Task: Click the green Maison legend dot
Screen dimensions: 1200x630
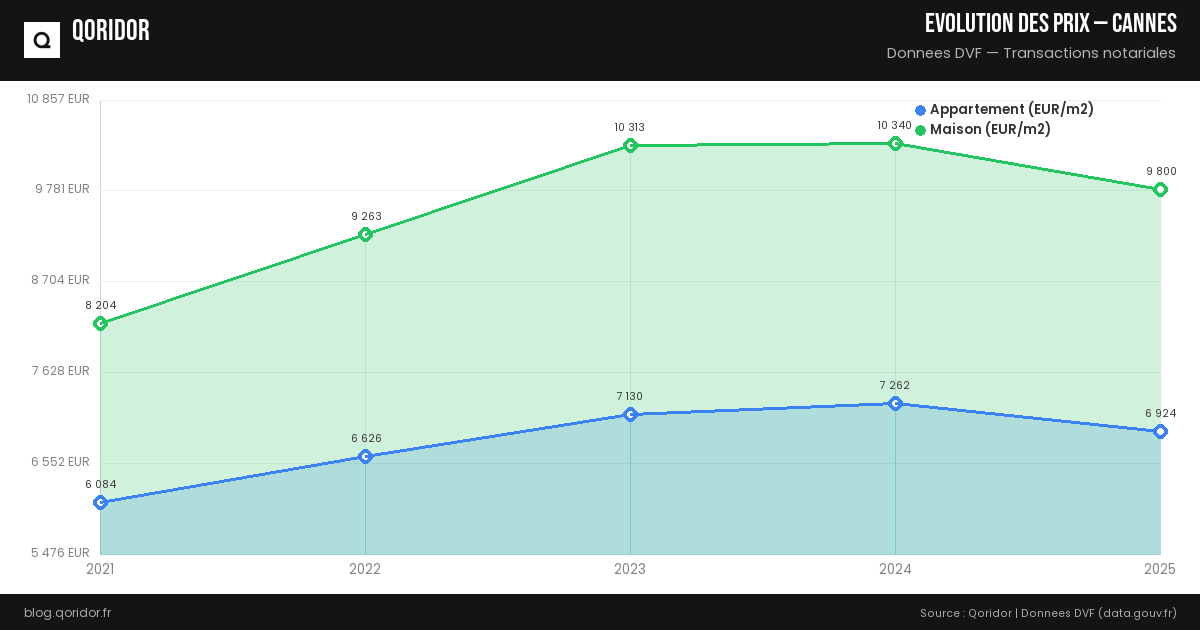Action: point(920,130)
